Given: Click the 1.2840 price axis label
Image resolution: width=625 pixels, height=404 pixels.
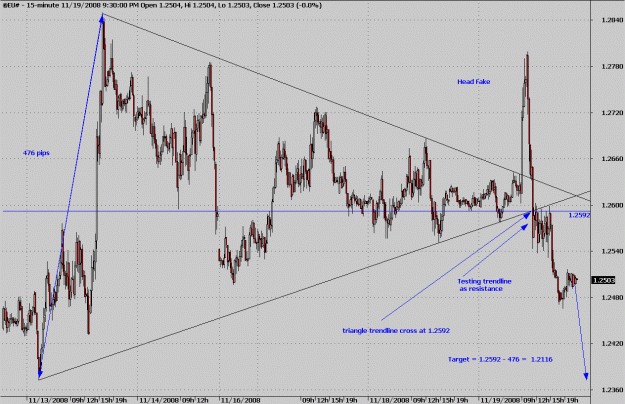Looking at the screenshot, I should [612, 20].
